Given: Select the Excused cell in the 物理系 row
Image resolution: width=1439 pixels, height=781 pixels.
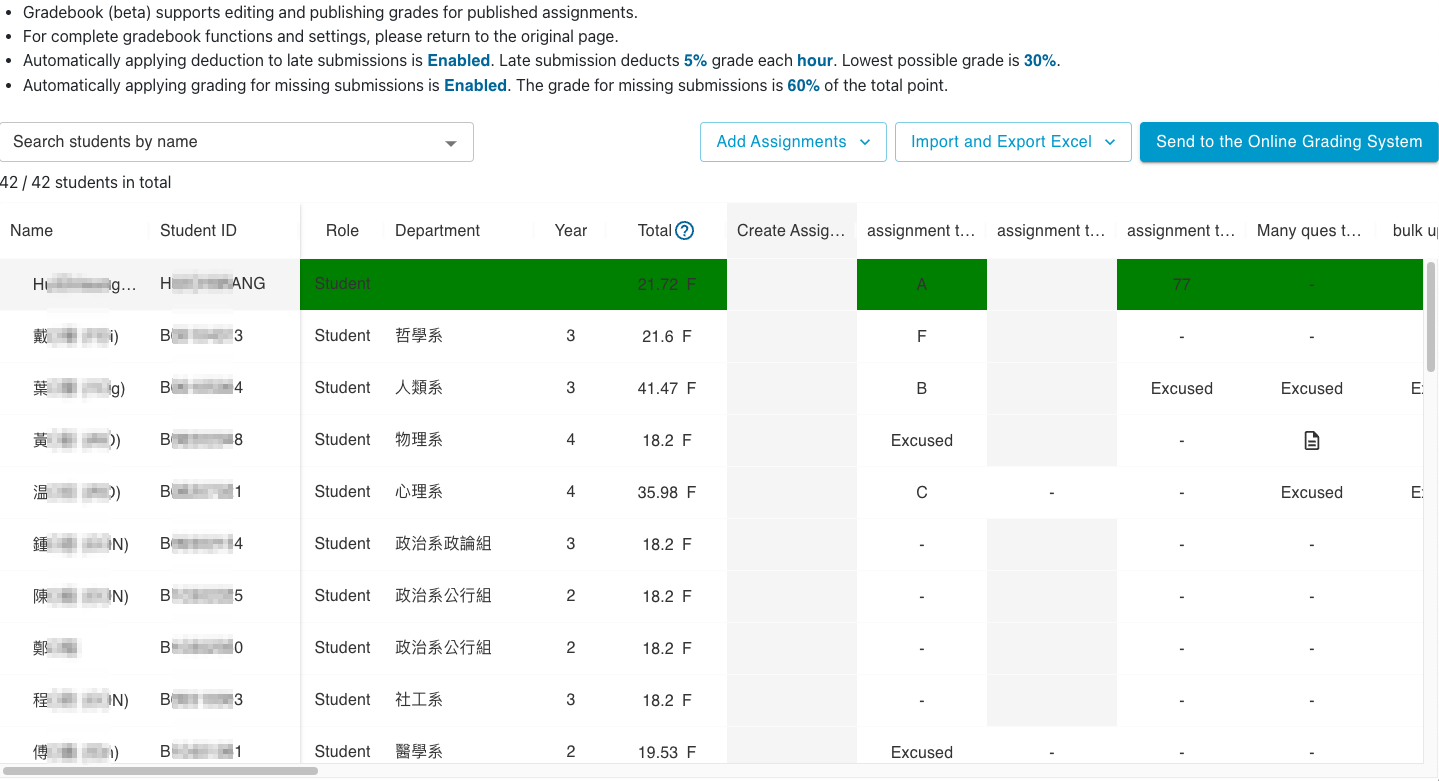Looking at the screenshot, I should (x=922, y=440).
